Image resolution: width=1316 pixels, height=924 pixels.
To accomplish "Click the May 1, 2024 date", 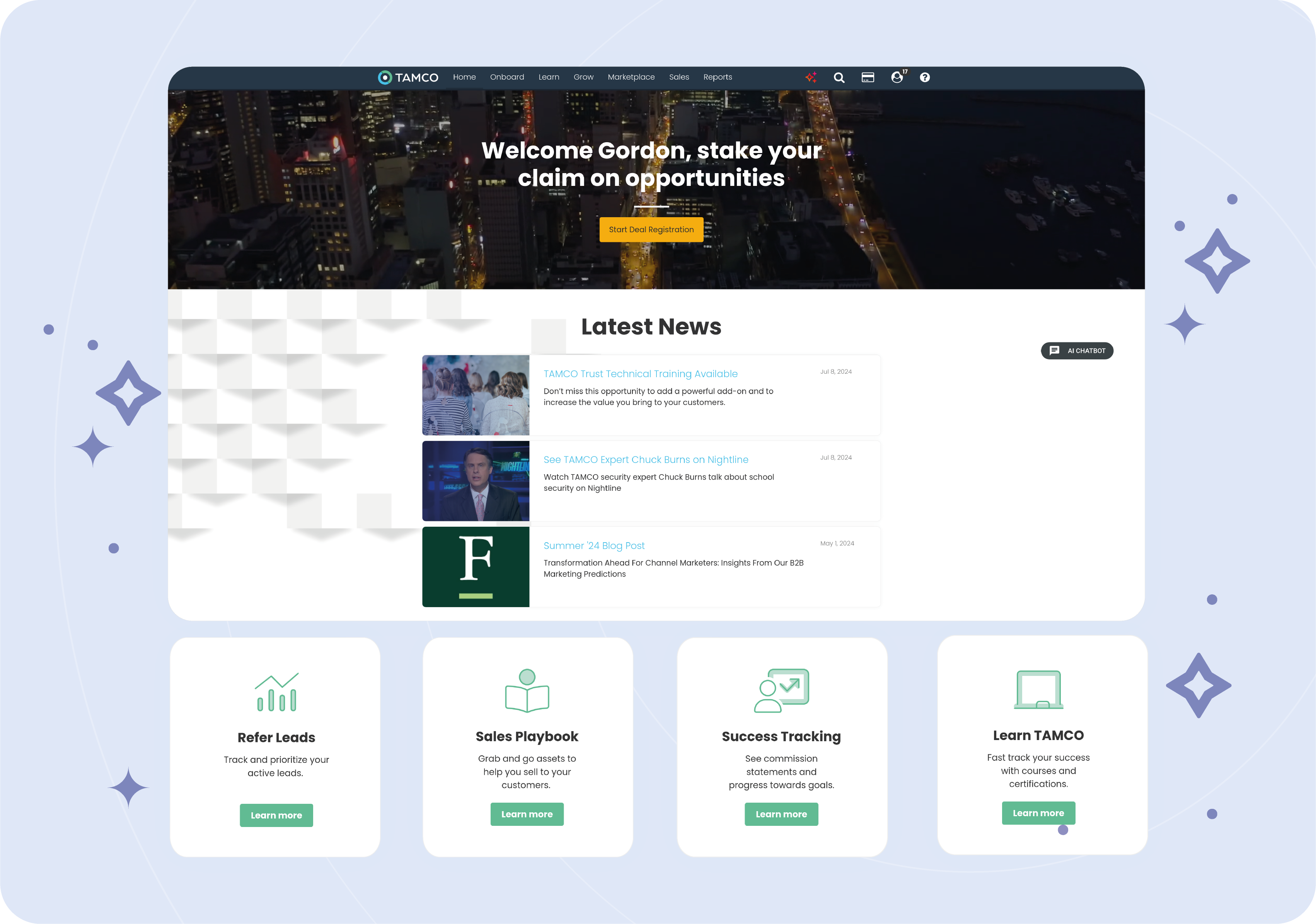I will [x=837, y=543].
